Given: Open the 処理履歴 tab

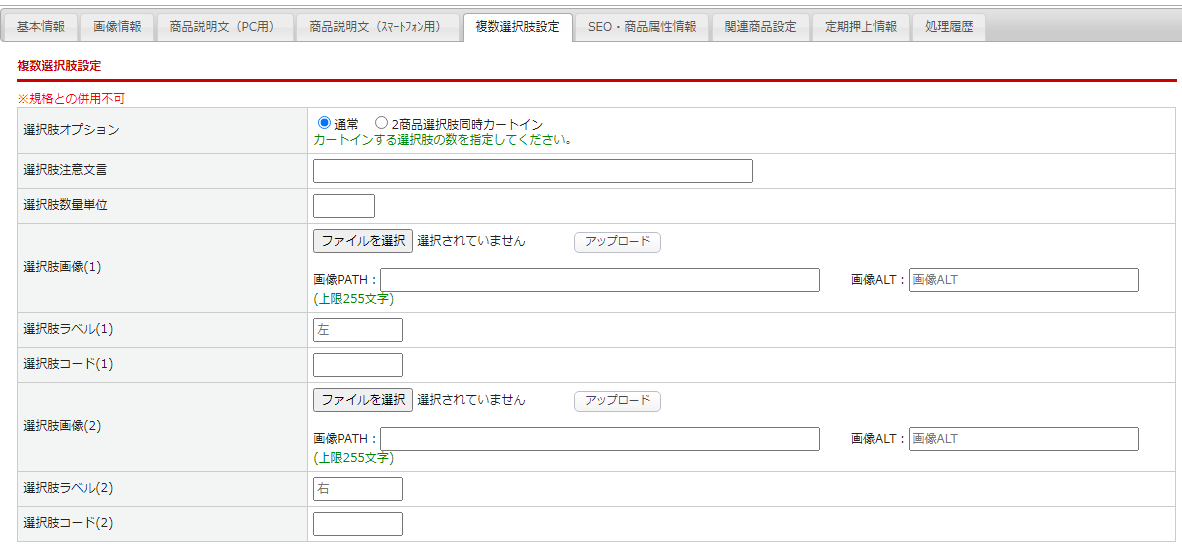Looking at the screenshot, I should click(949, 27).
